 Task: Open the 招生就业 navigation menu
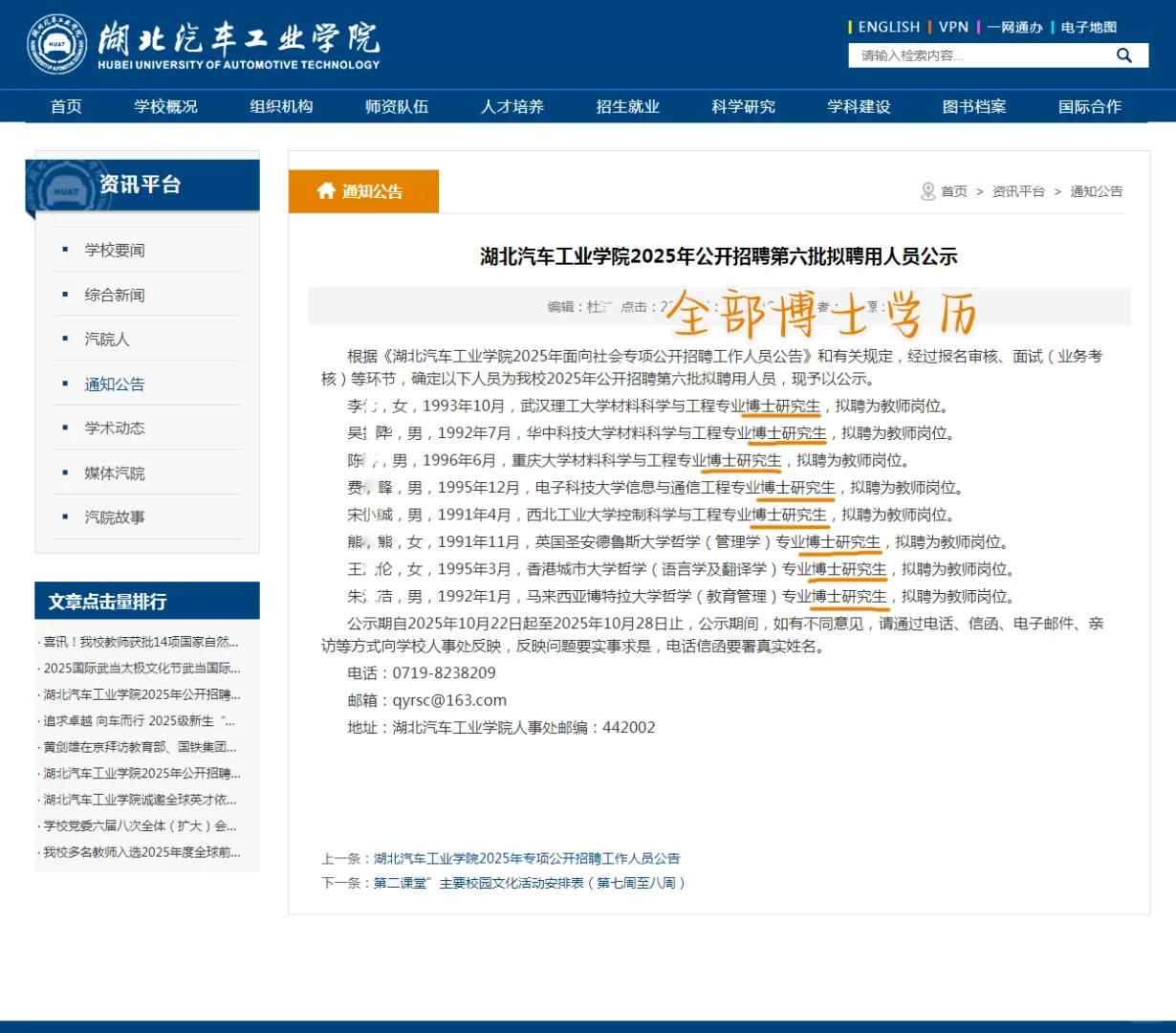627,106
